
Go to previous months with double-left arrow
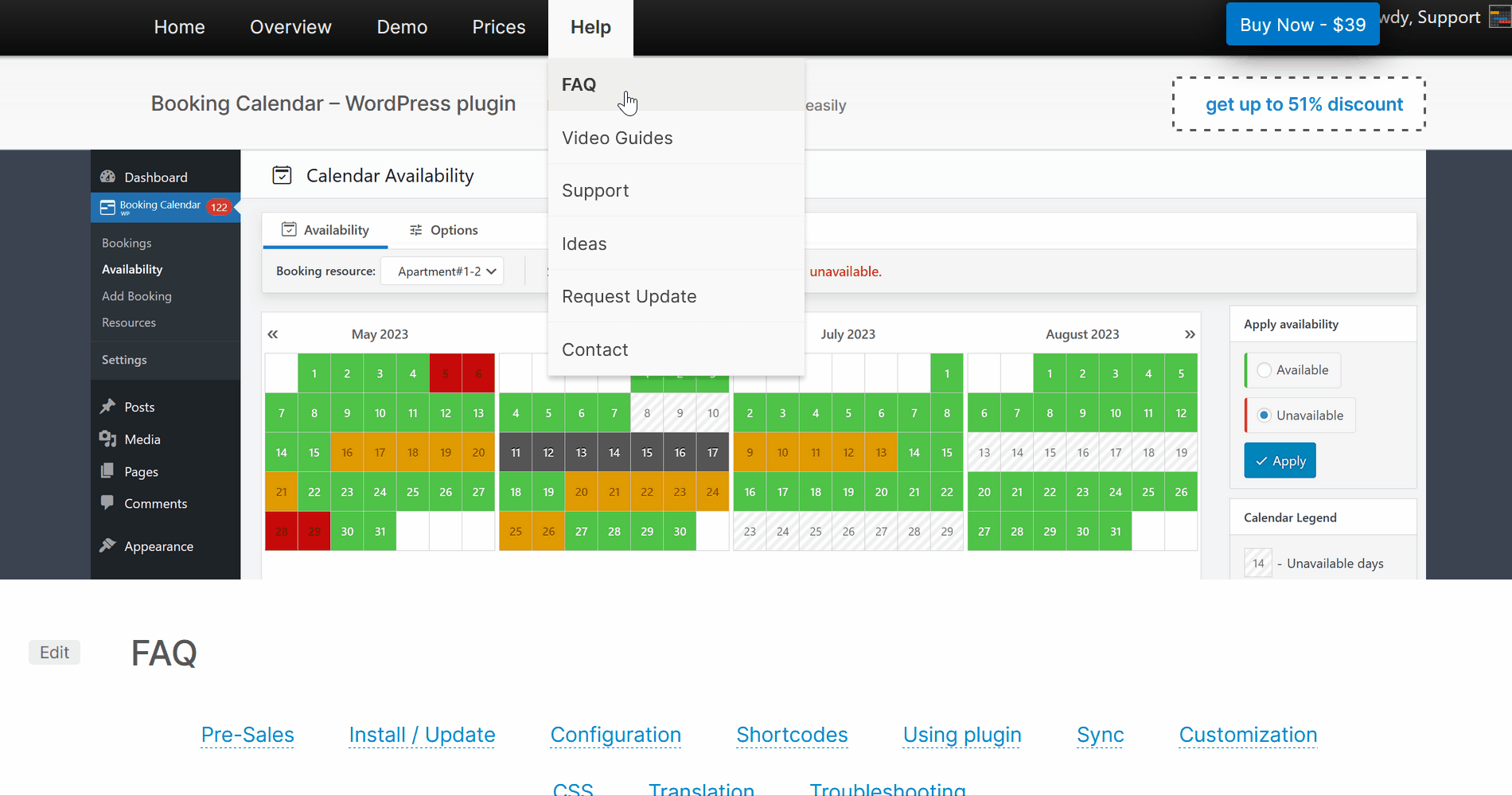point(273,334)
